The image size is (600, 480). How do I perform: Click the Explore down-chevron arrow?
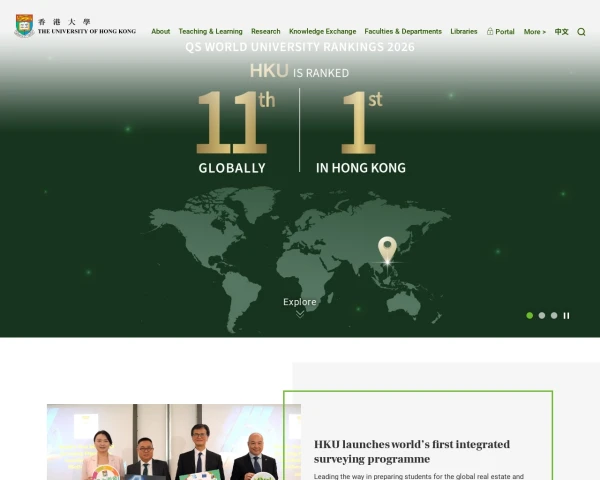click(x=300, y=314)
